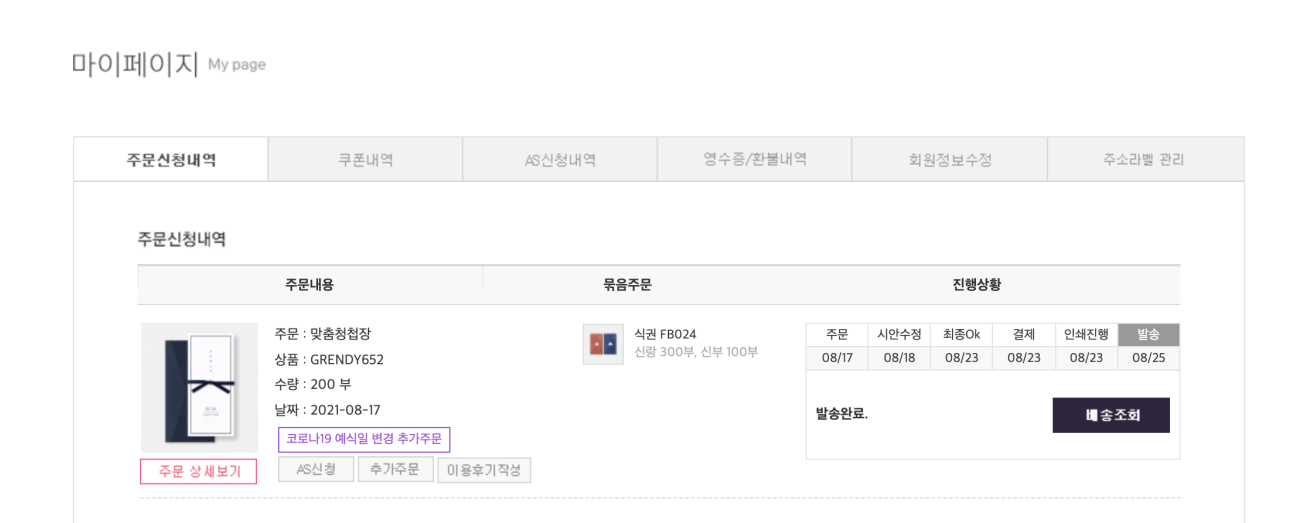Viewport: 1301px width, 523px height.
Task: Open the 주문신청내역 tab
Action: pyautogui.click(x=171, y=160)
